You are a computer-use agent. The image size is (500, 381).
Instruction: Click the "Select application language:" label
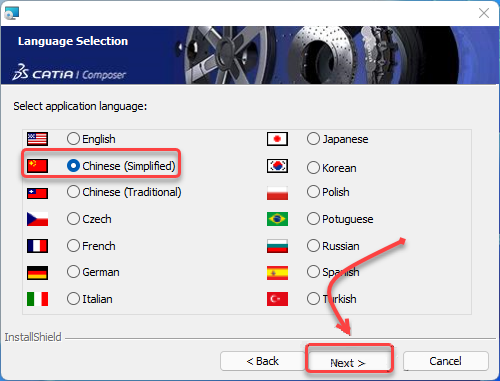coord(80,106)
